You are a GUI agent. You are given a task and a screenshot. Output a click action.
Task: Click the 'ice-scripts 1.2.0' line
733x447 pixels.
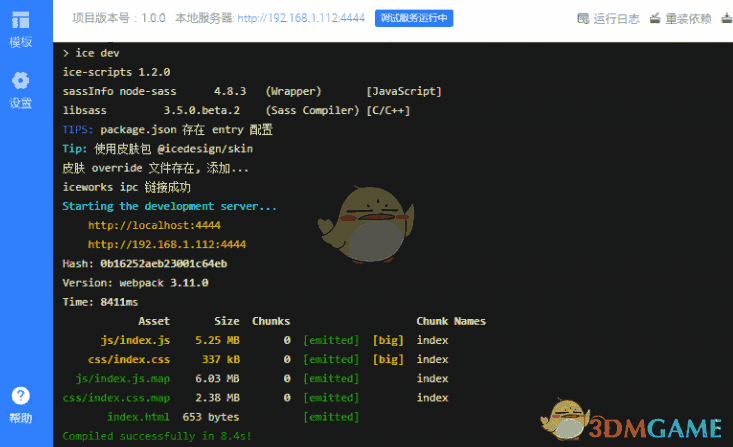(x=116, y=72)
